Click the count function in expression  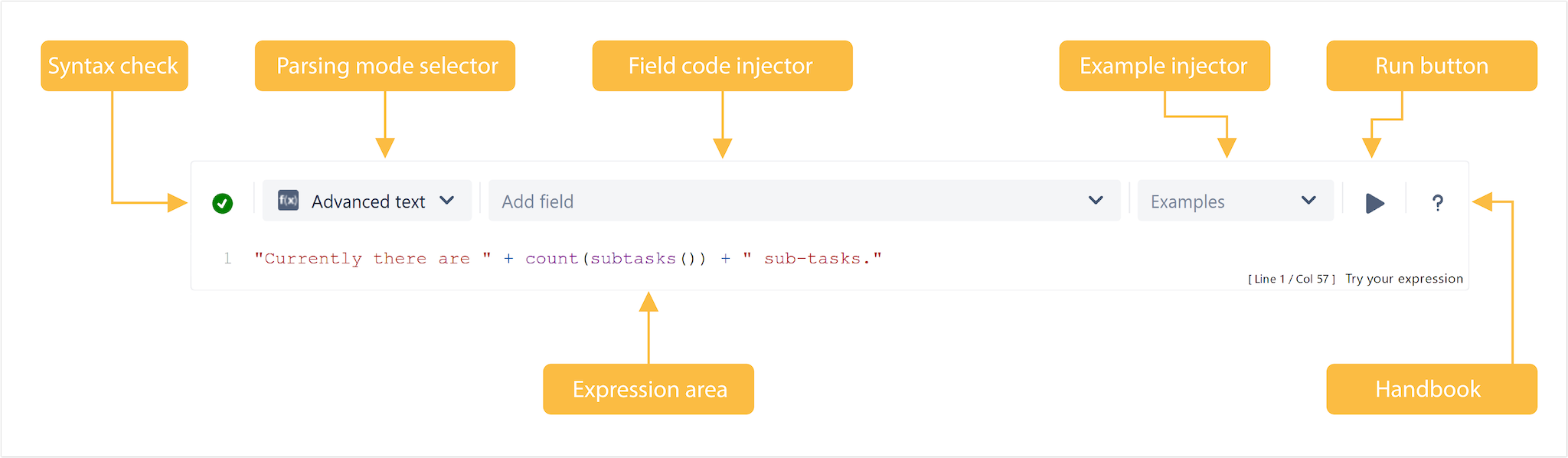click(552, 259)
